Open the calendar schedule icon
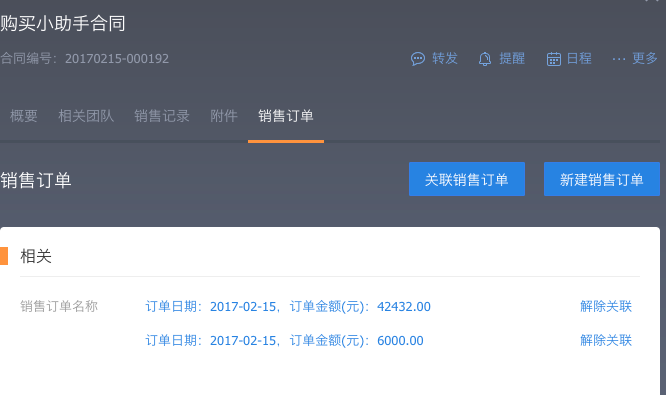 (x=553, y=59)
